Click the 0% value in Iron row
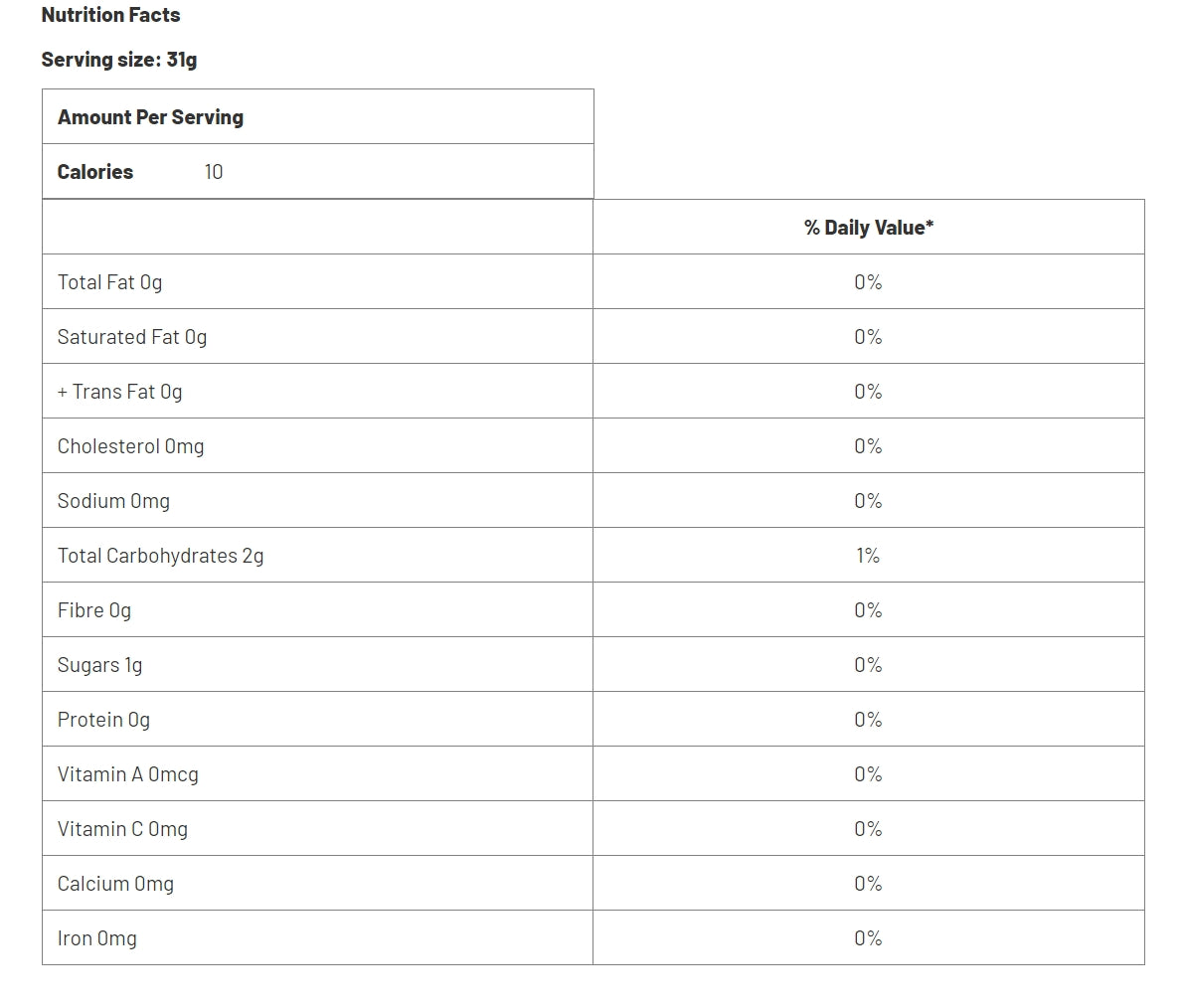Screen dimensions: 1185x1008 click(x=868, y=938)
